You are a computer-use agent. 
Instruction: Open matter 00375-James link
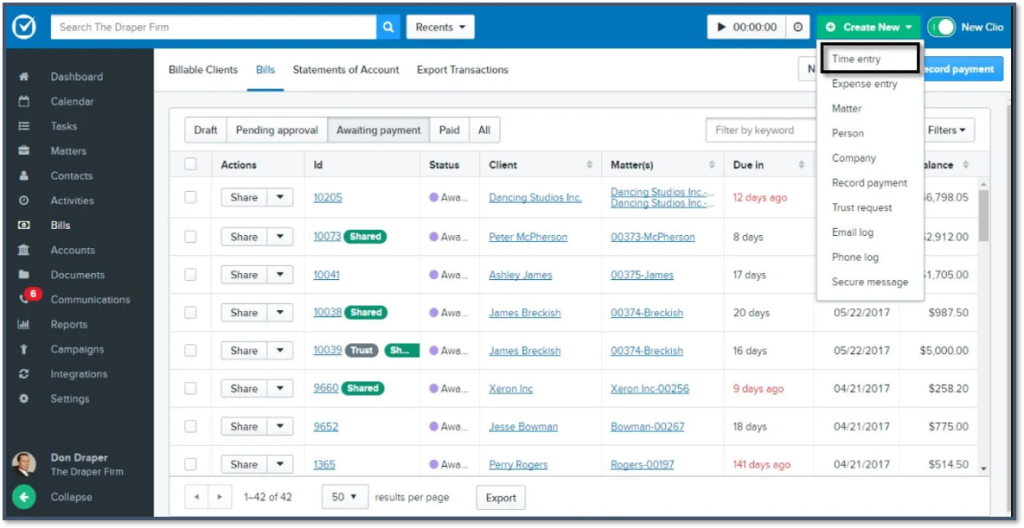[x=642, y=274]
